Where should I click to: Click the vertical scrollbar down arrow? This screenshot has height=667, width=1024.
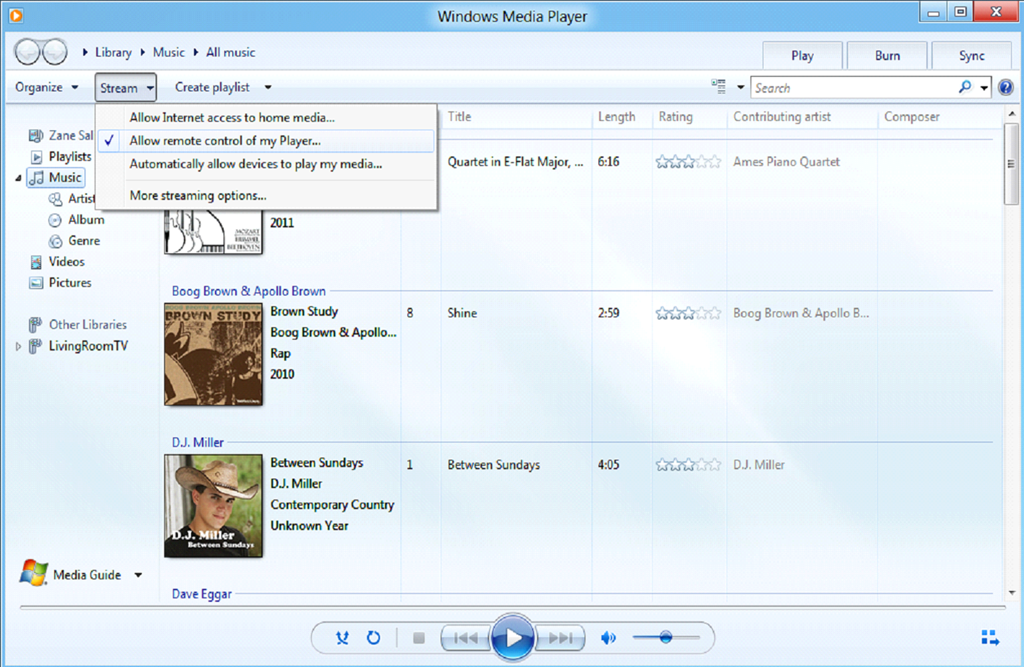(1012, 593)
